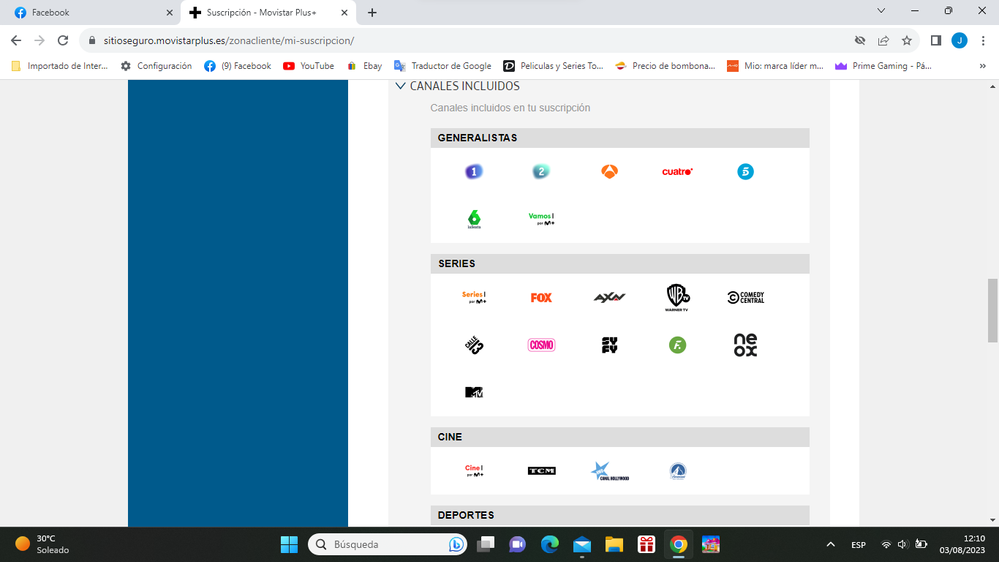The width and height of the screenshot is (999, 562).
Task: Go back to the previous page
Action: (16, 40)
